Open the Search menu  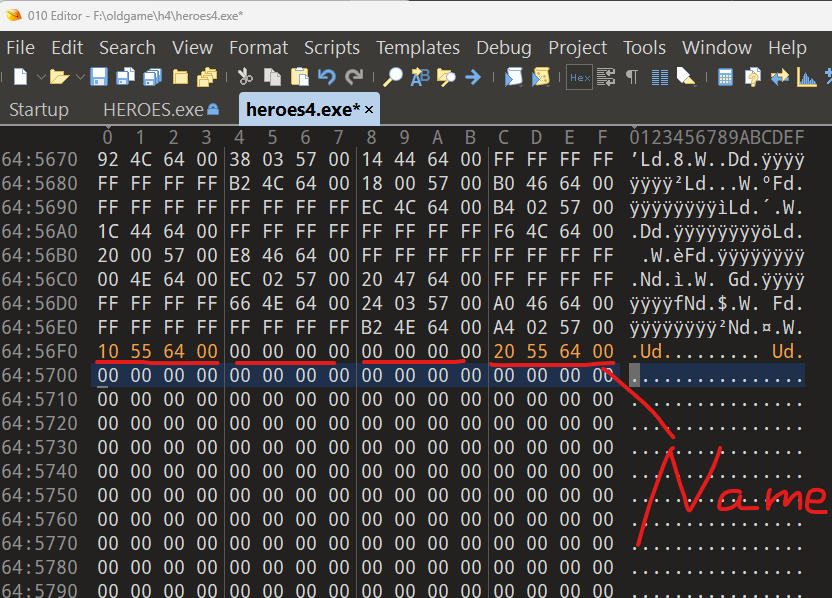pyautogui.click(x=127, y=48)
